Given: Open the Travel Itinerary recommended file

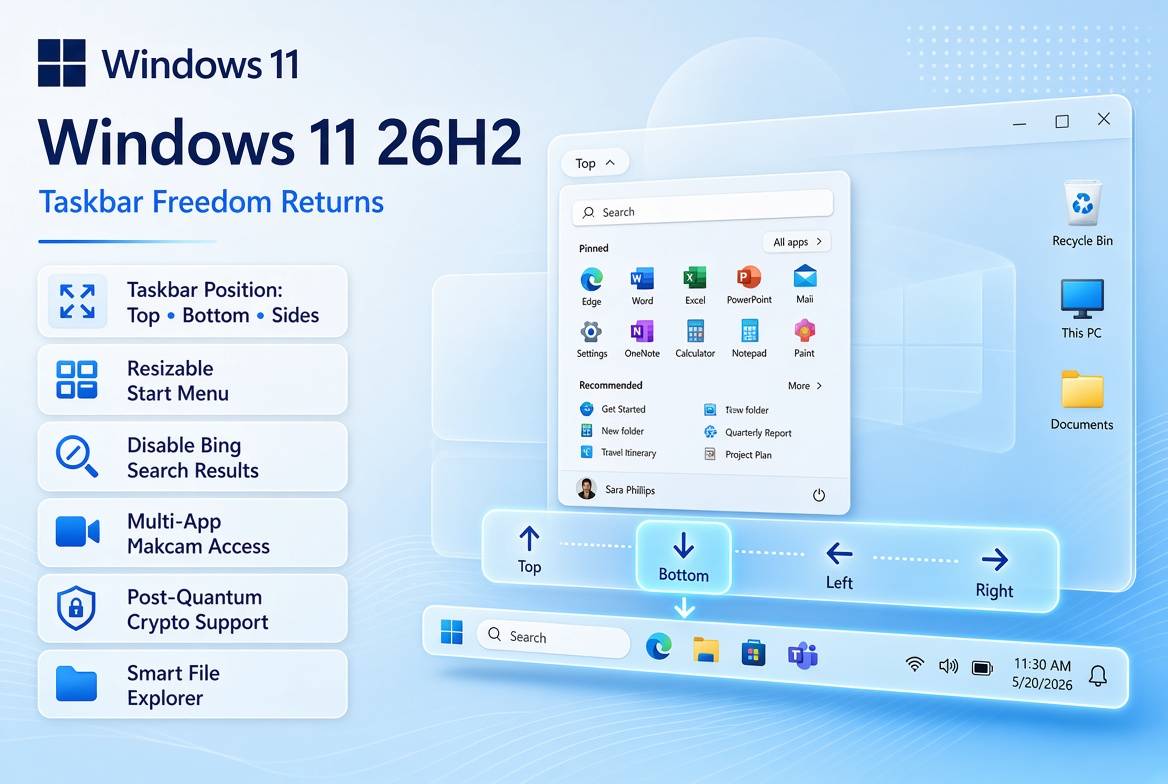Looking at the screenshot, I should tap(618, 452).
